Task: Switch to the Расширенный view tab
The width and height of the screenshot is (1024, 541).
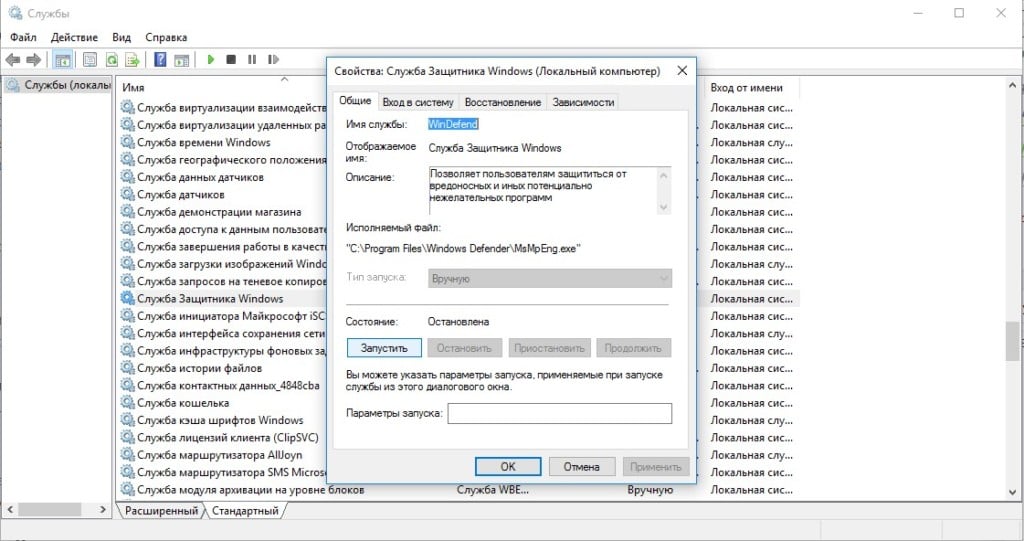Action: 160,511
